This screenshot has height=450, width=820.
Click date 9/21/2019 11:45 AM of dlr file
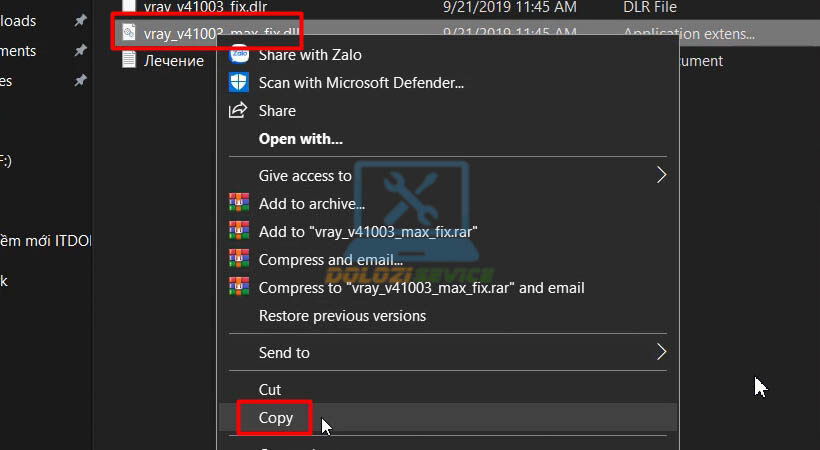click(509, 7)
